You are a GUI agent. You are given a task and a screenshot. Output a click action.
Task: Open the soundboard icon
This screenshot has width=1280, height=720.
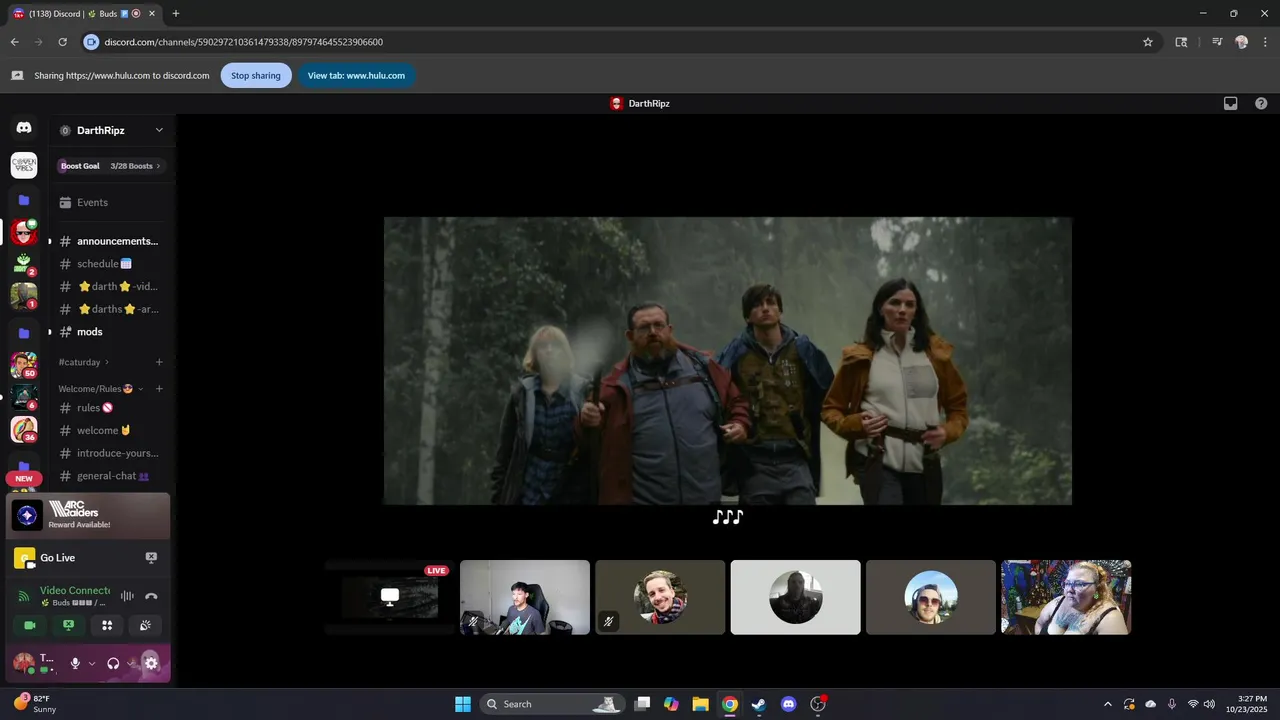(x=145, y=625)
